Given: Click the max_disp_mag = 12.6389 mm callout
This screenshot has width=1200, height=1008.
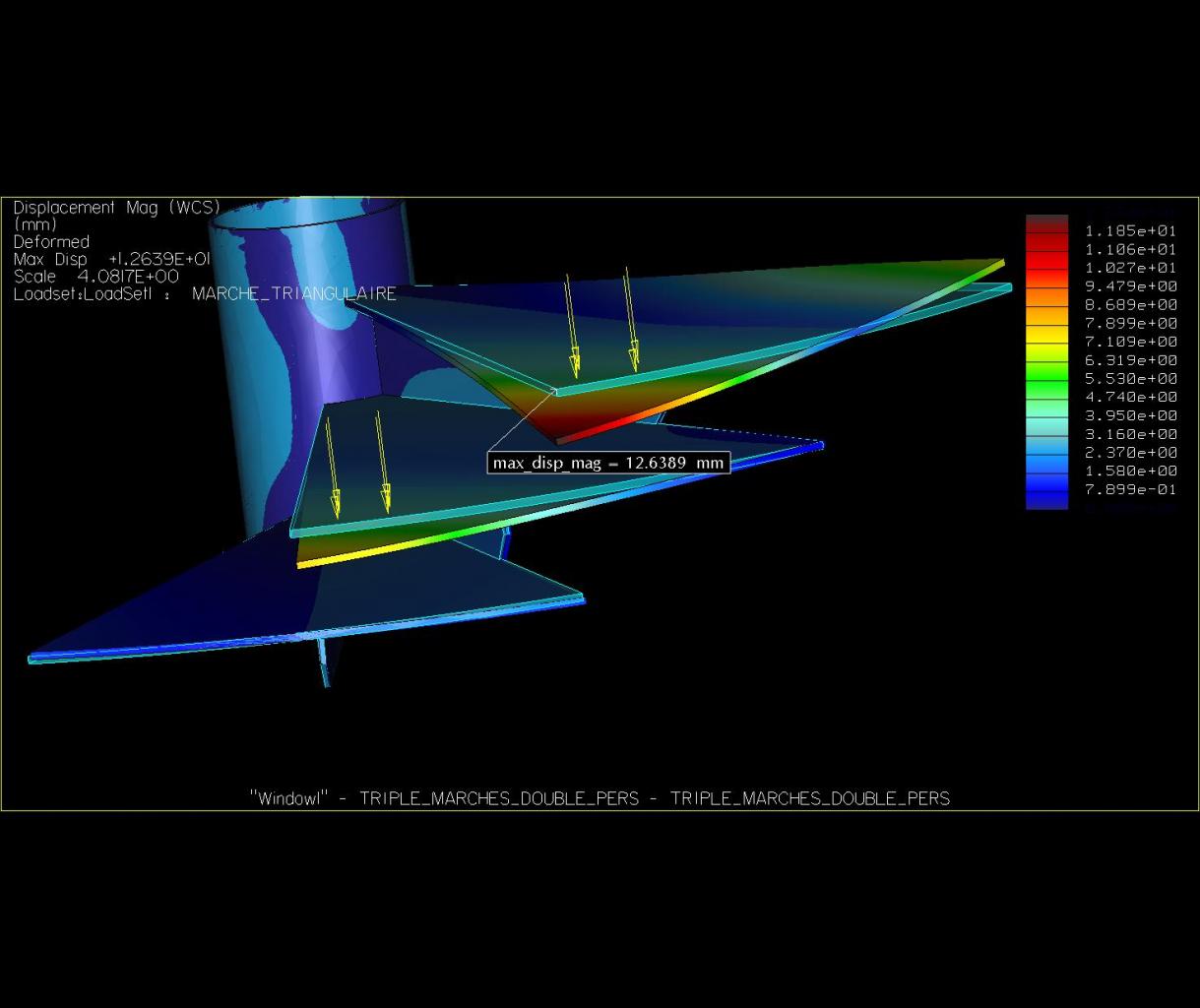Looking at the screenshot, I should pyautogui.click(x=608, y=463).
